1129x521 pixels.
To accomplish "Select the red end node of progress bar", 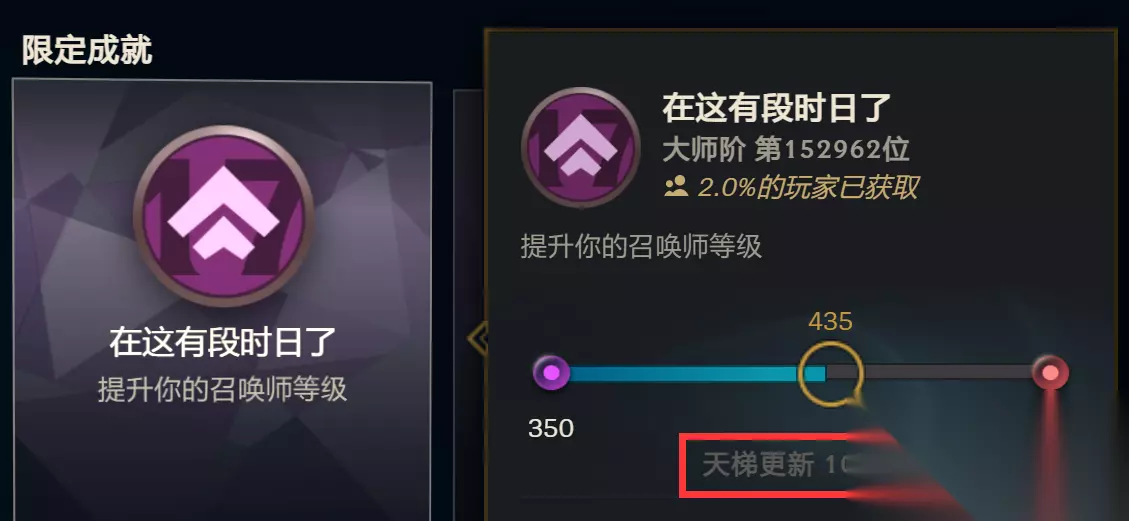I will pos(1051,373).
